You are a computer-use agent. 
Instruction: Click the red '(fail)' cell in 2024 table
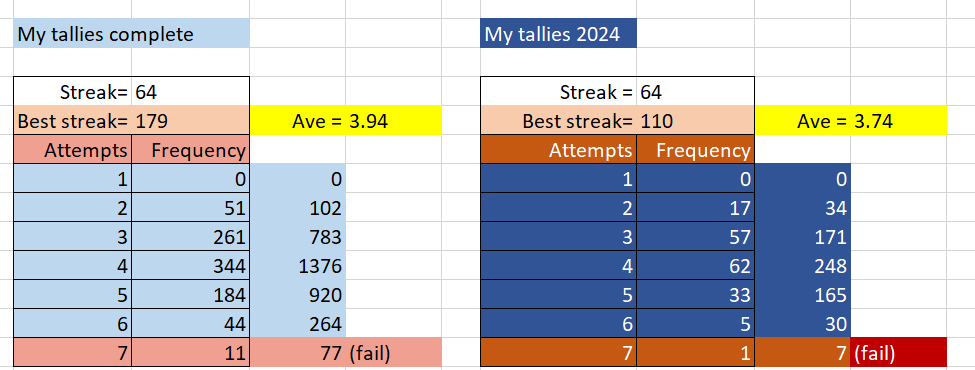point(899,353)
